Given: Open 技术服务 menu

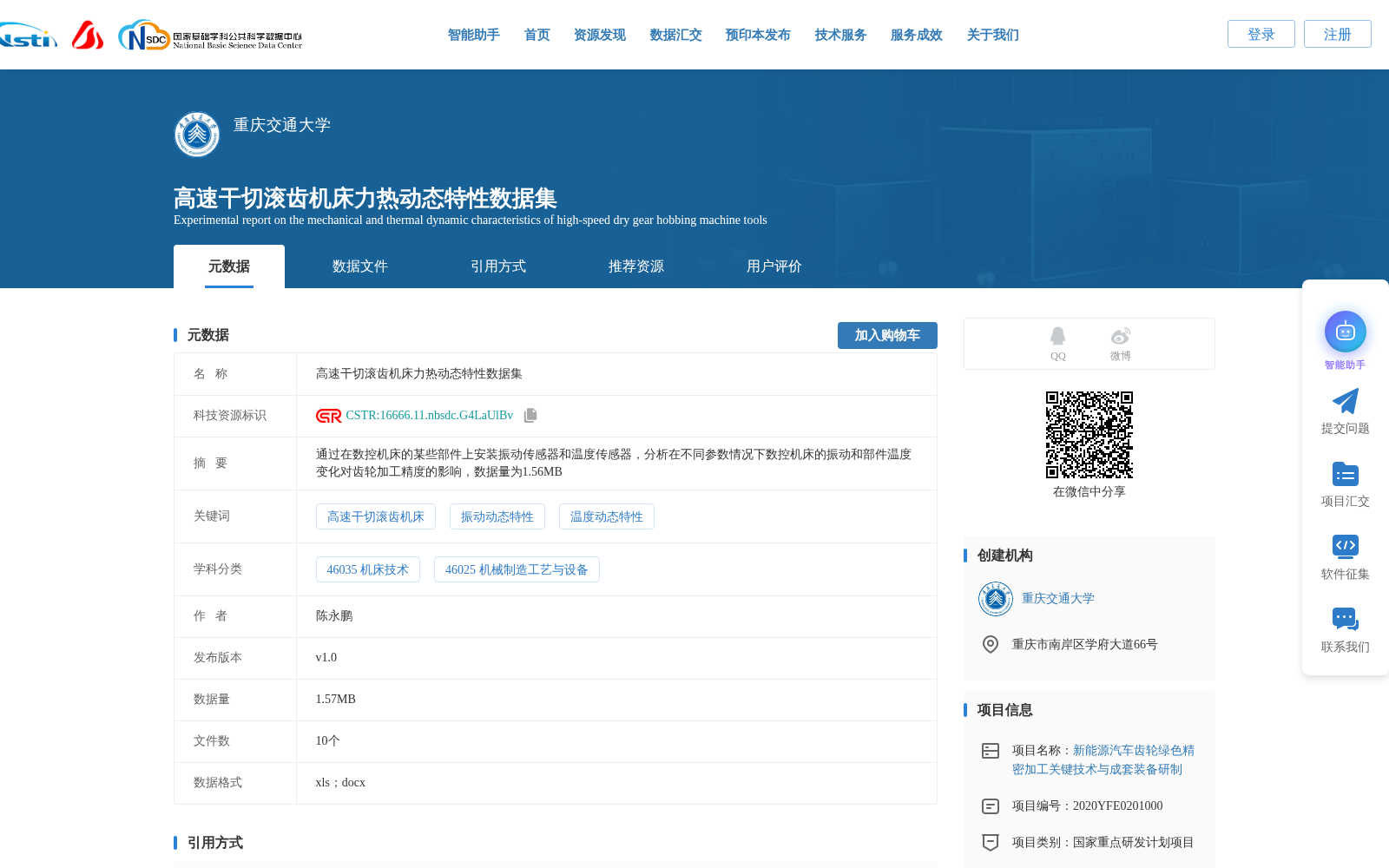Looking at the screenshot, I should [x=841, y=35].
